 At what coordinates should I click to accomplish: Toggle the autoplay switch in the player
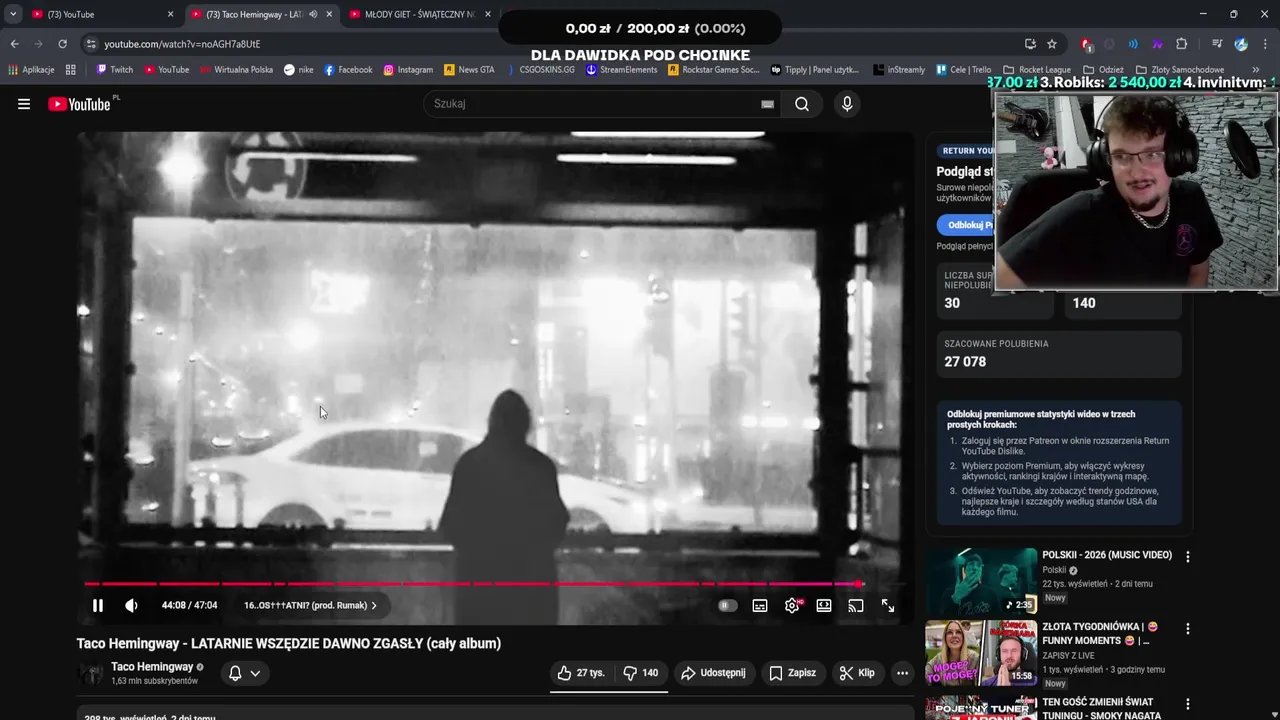pos(727,605)
